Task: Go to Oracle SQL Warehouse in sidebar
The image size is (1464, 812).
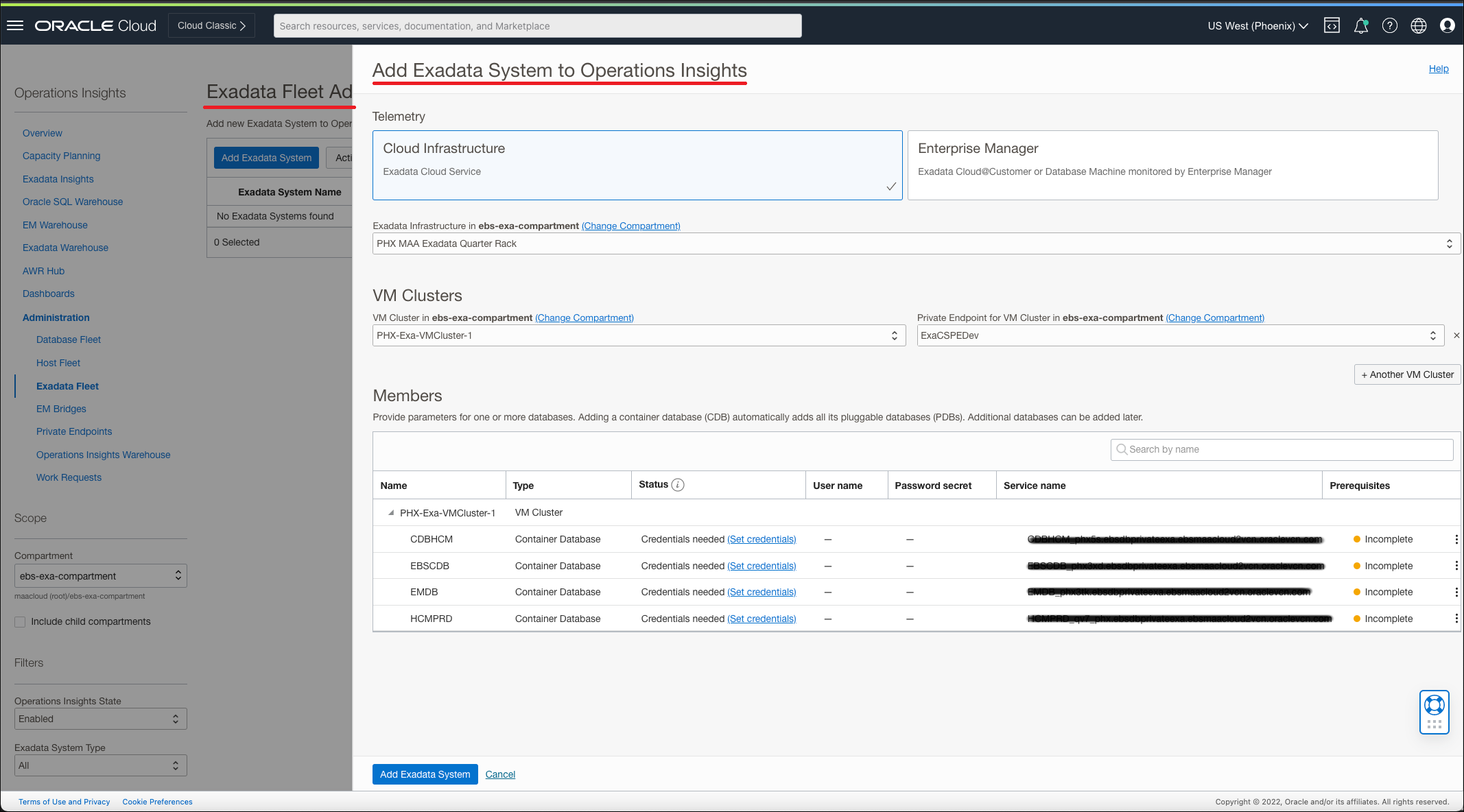Action: click(x=73, y=202)
